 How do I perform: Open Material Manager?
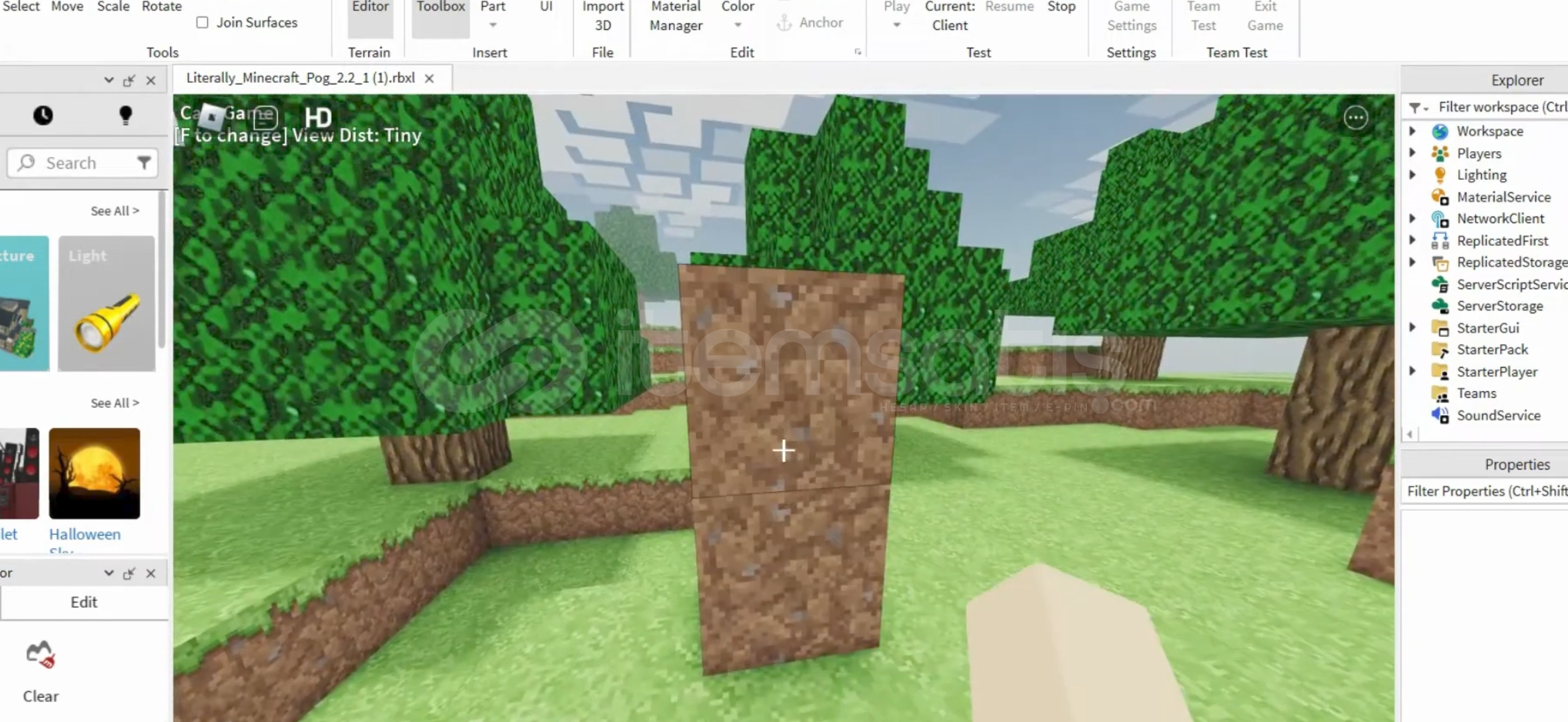[676, 16]
